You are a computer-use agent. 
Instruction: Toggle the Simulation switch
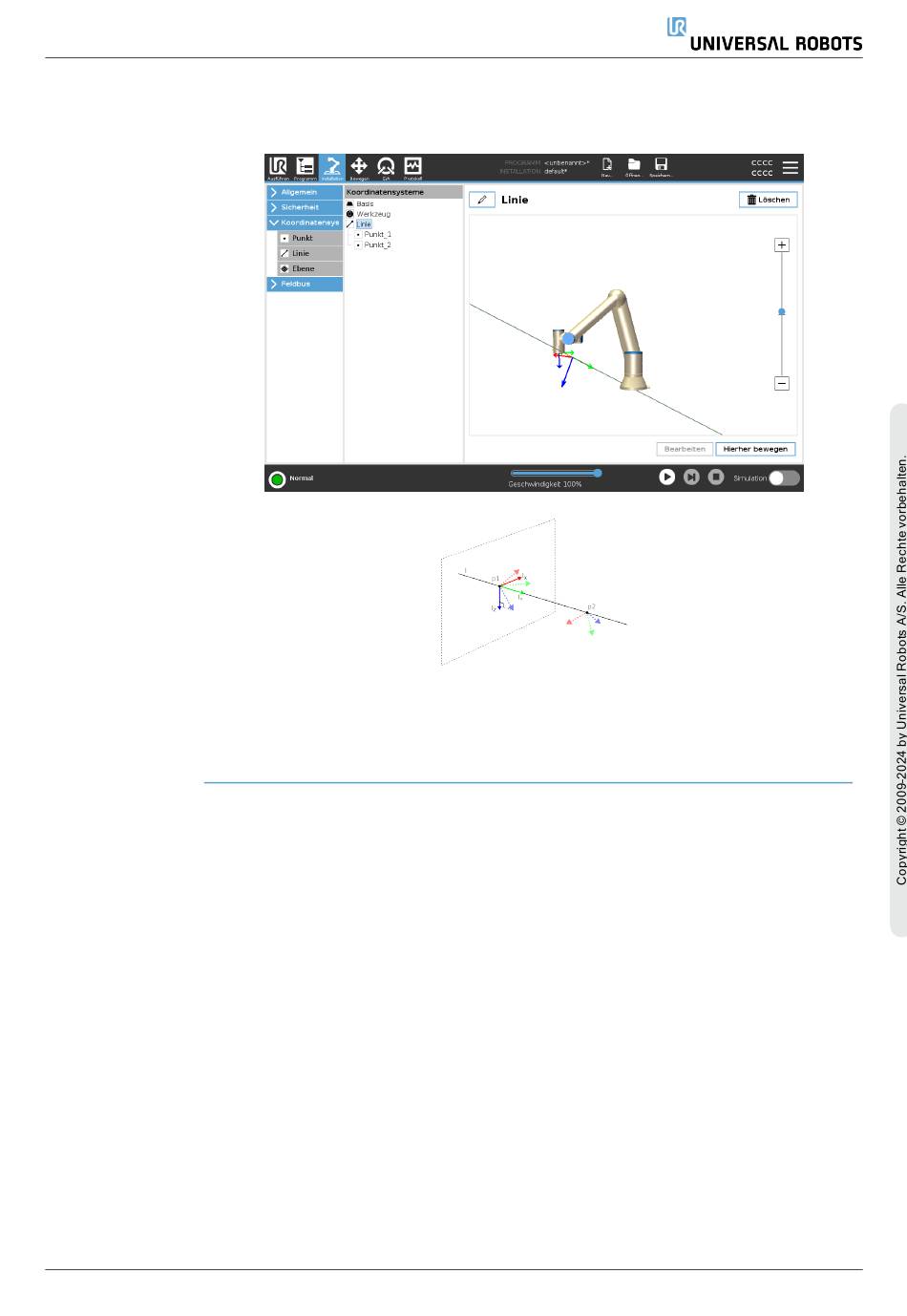pos(784,478)
